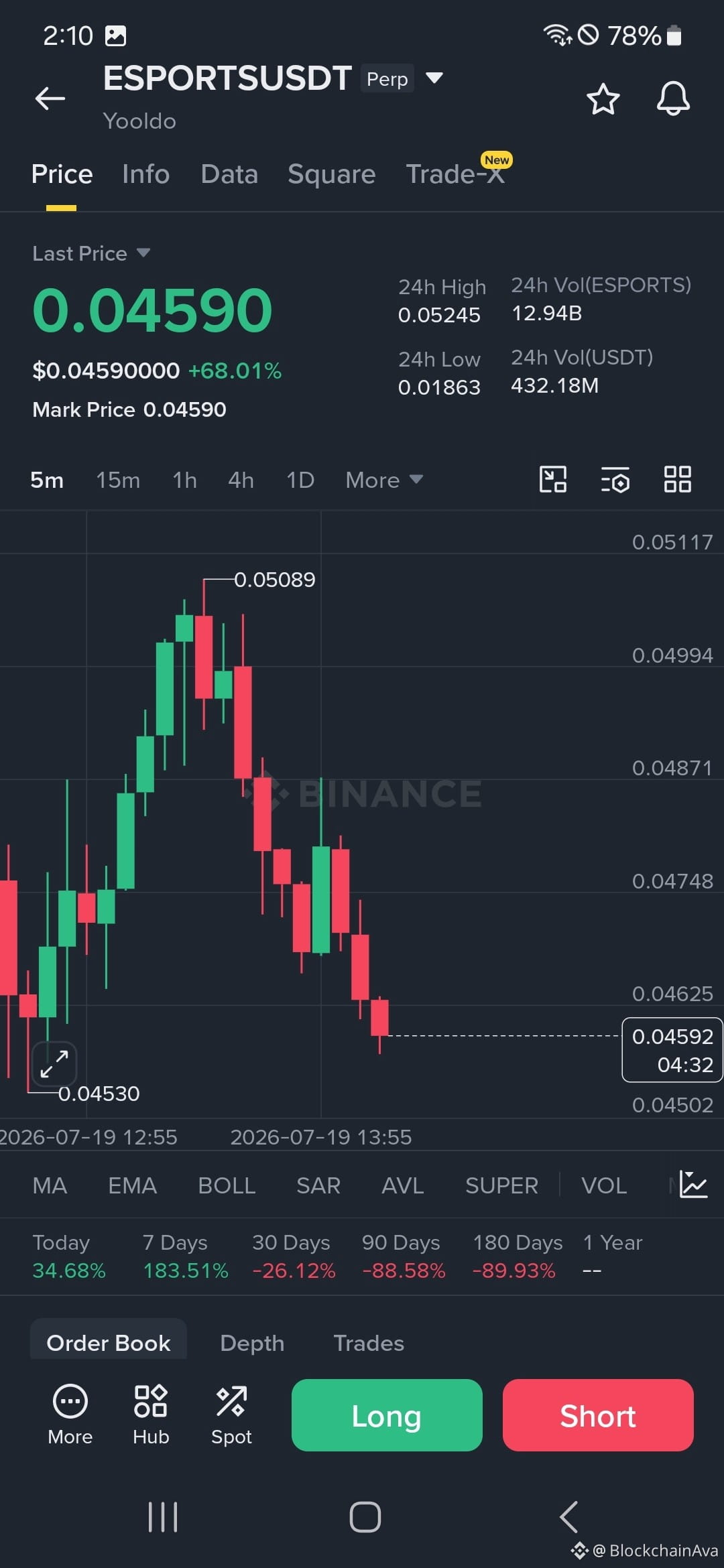Tap the red Short button
Image resolution: width=724 pixels, height=1568 pixels.
pos(598,1415)
